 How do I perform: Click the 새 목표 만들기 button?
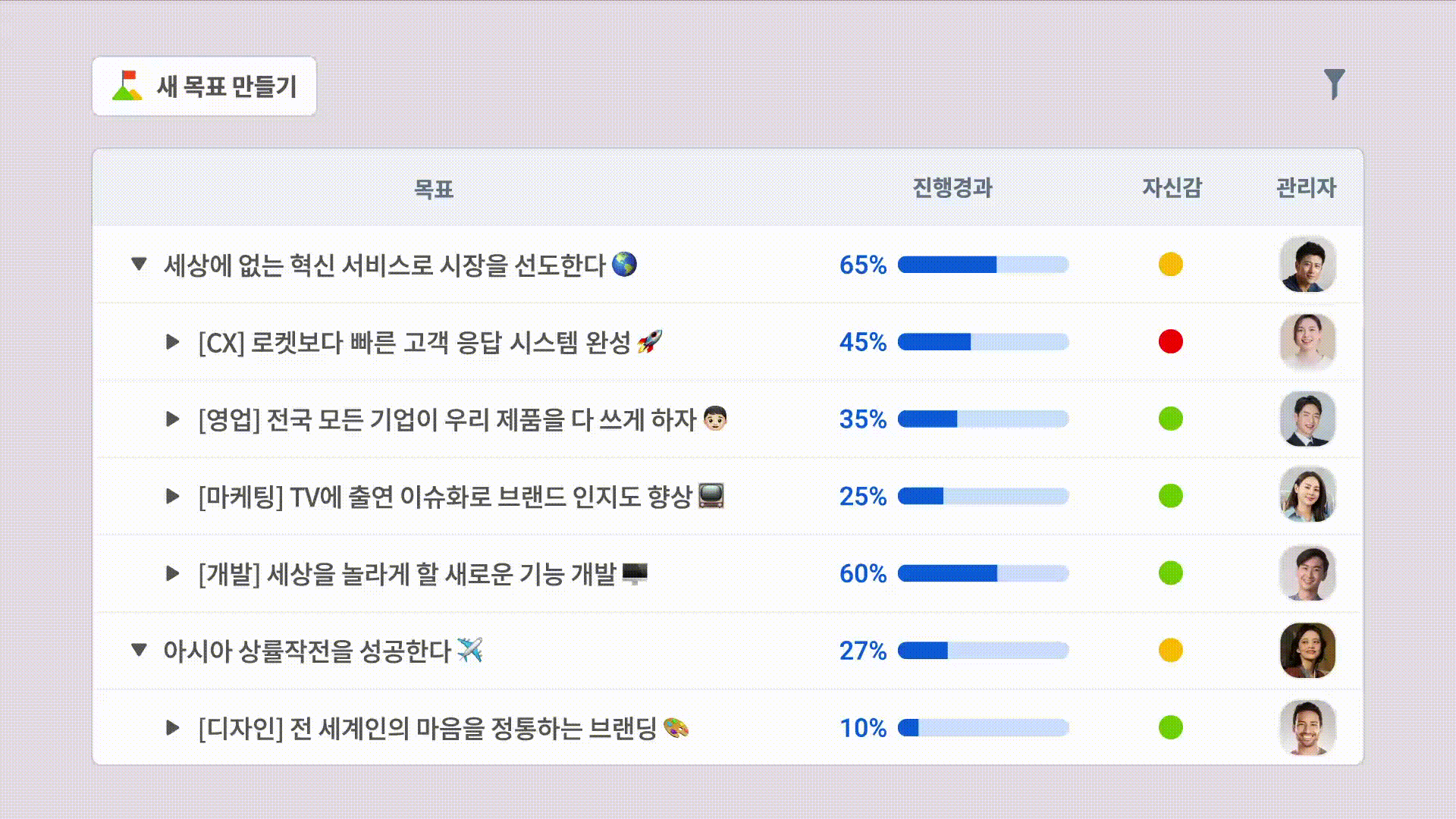click(x=204, y=86)
